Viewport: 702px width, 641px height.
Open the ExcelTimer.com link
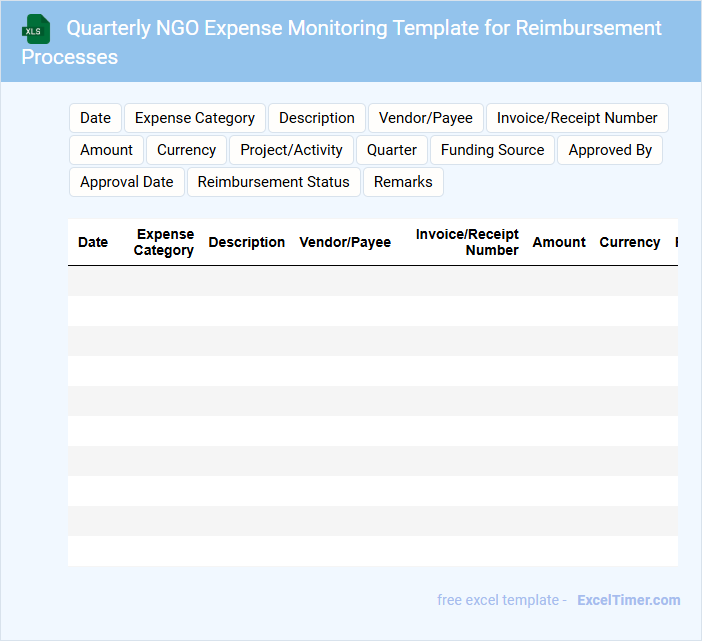pos(628,600)
